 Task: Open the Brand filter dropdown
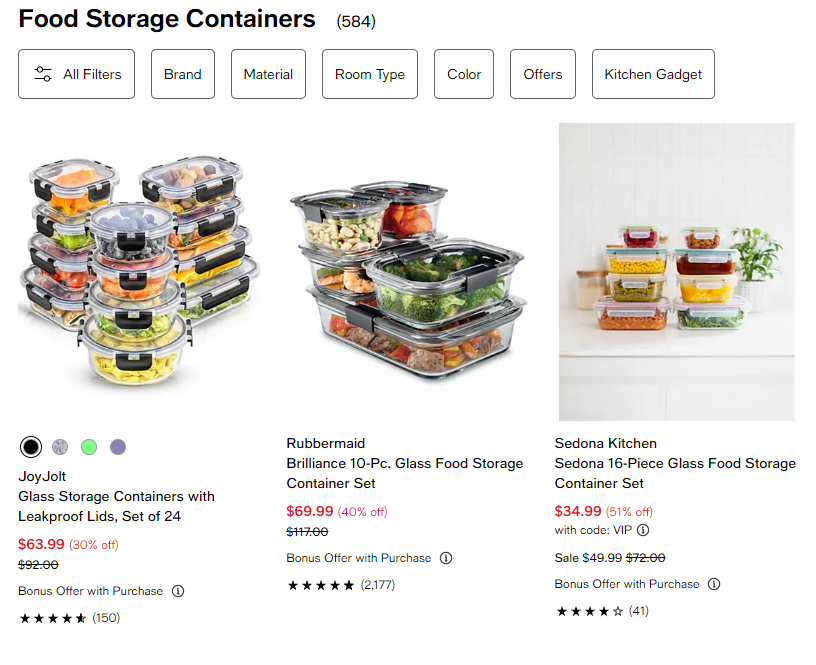click(x=183, y=74)
